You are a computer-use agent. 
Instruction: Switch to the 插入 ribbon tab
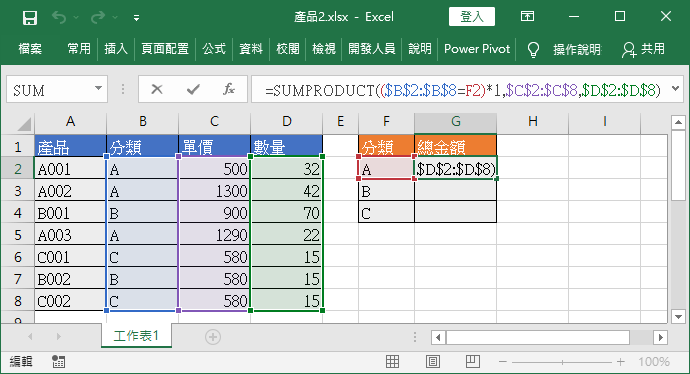116,49
